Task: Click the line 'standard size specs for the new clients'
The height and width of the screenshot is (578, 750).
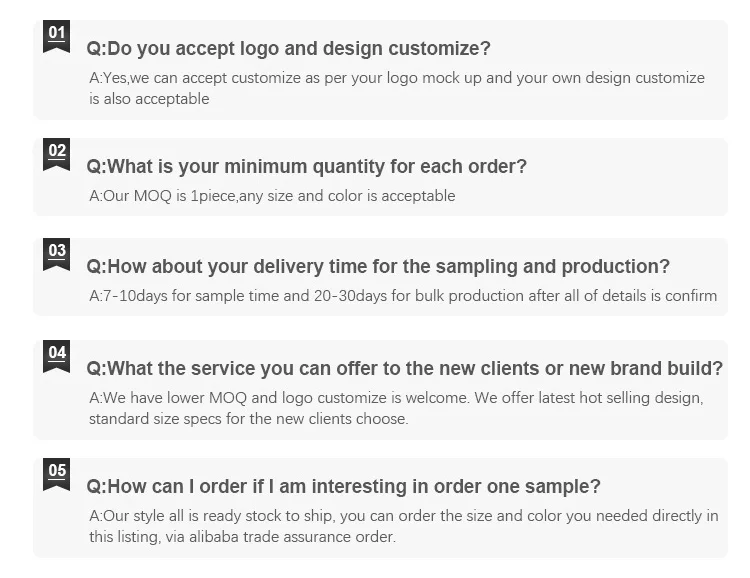Action: 248,419
